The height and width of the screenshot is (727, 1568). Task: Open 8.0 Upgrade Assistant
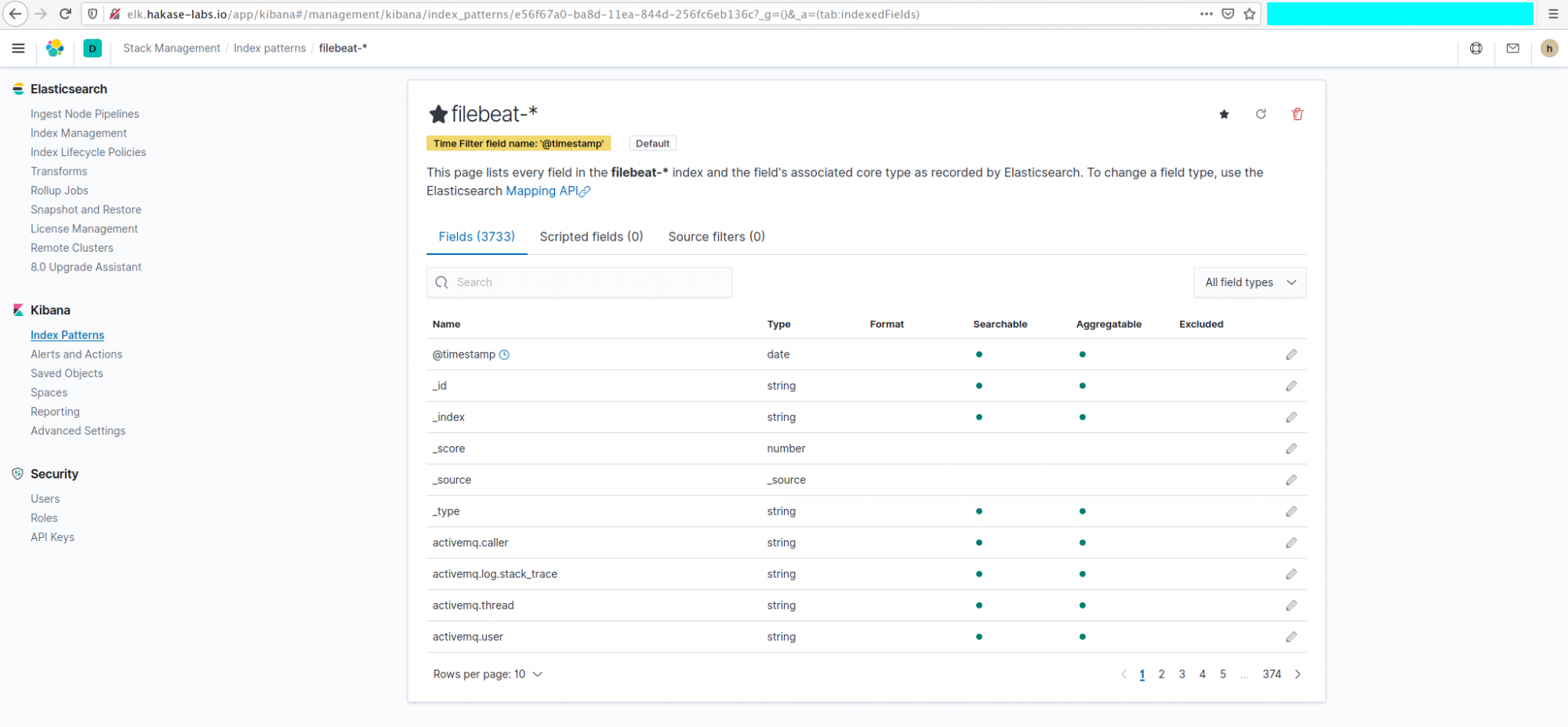click(86, 267)
